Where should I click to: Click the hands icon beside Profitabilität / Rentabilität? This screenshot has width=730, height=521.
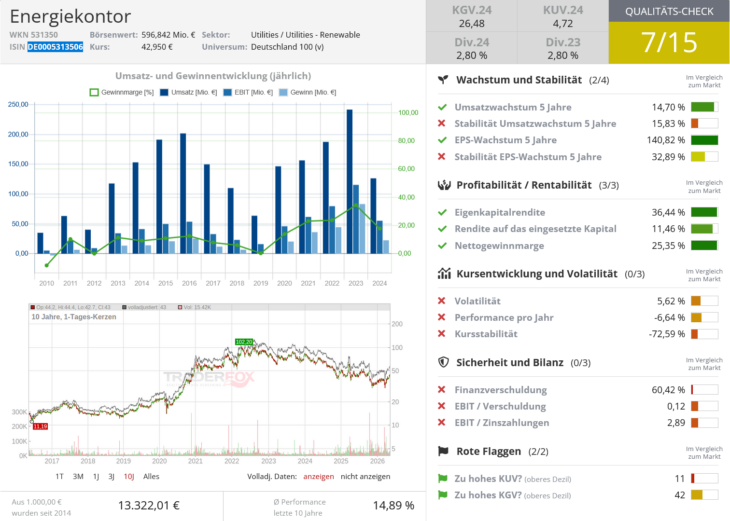444,185
